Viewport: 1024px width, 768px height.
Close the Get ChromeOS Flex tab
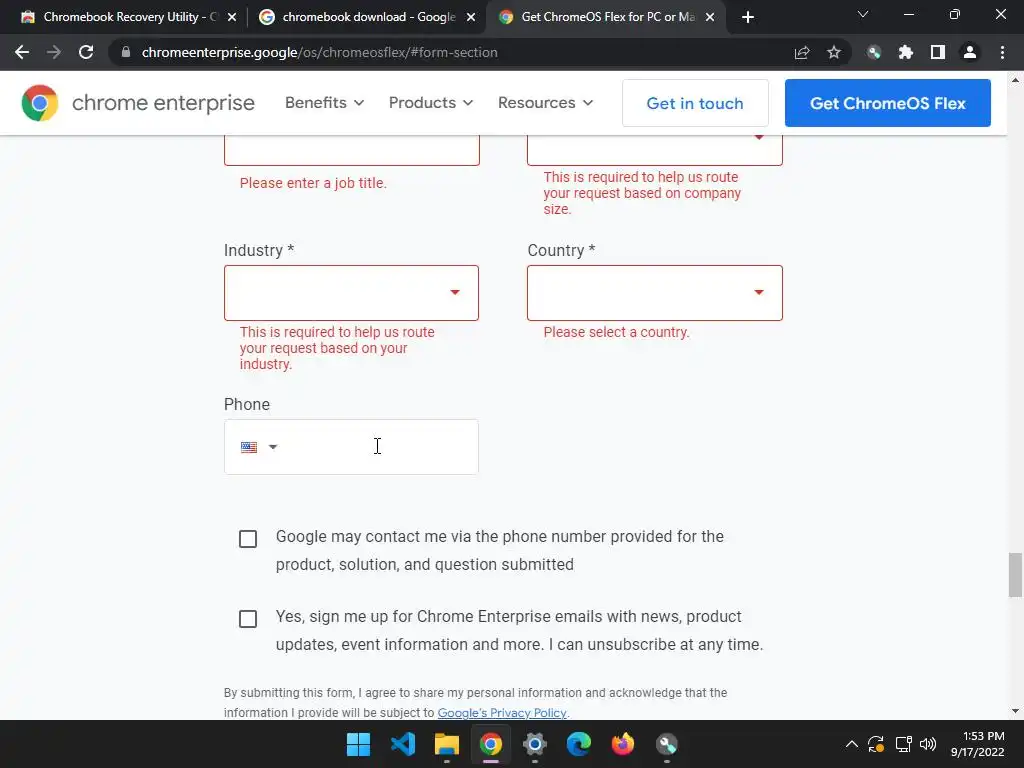coord(711,17)
